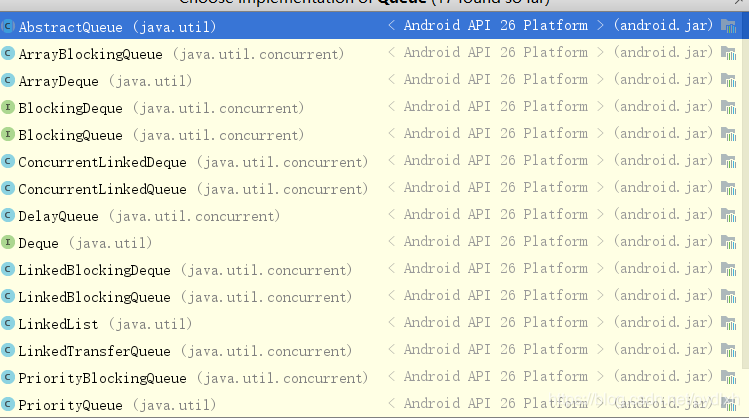Click library icon in ArrayBlockingQueue row

pos(728,53)
